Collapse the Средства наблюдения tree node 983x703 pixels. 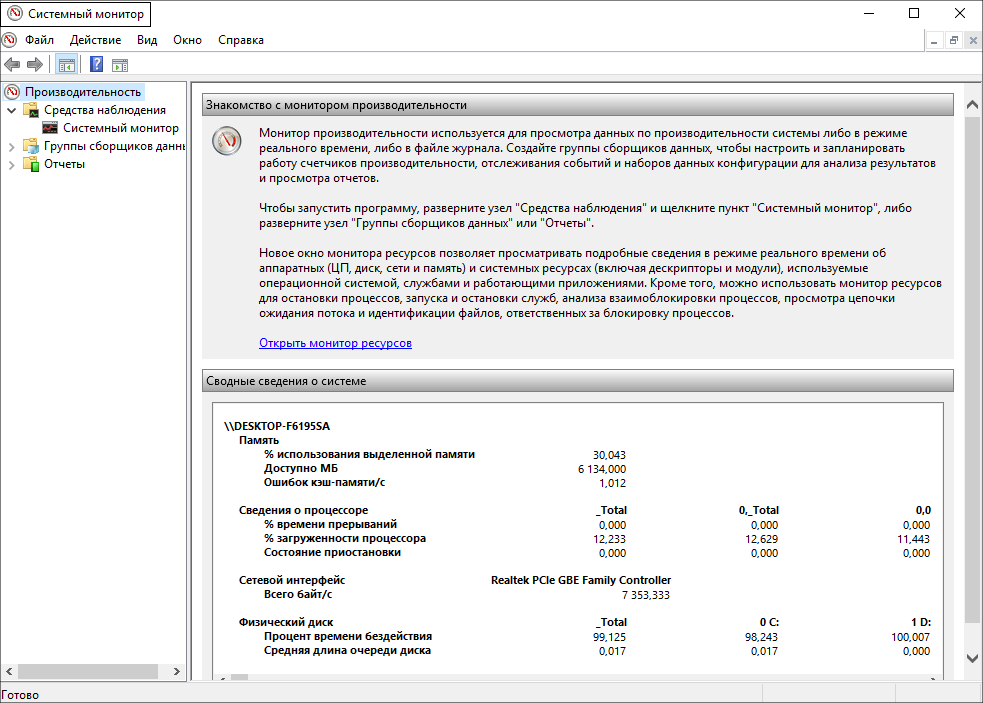[12, 110]
